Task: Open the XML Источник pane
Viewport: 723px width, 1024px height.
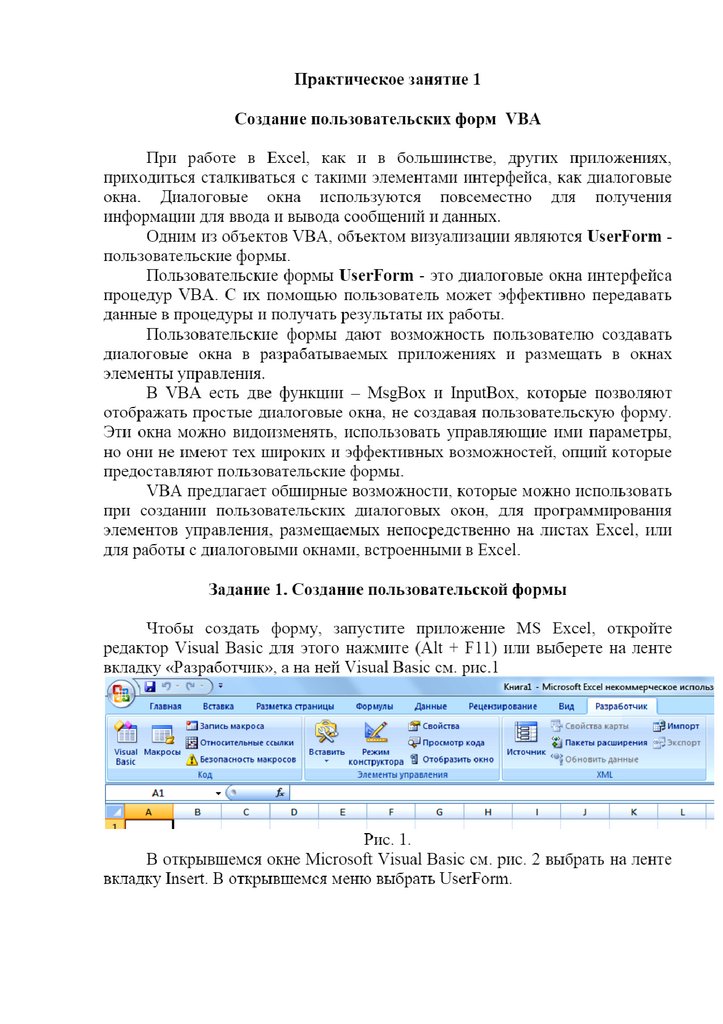Action: [x=526, y=739]
